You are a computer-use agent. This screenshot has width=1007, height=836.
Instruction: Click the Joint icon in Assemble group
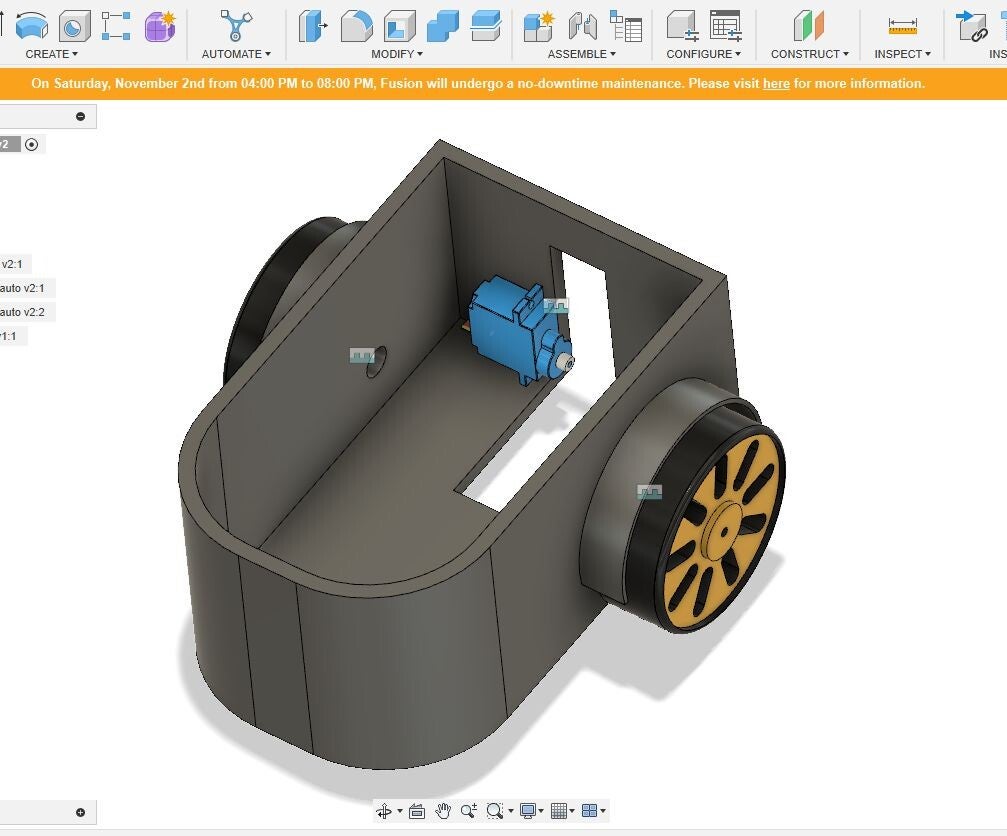(x=582, y=25)
